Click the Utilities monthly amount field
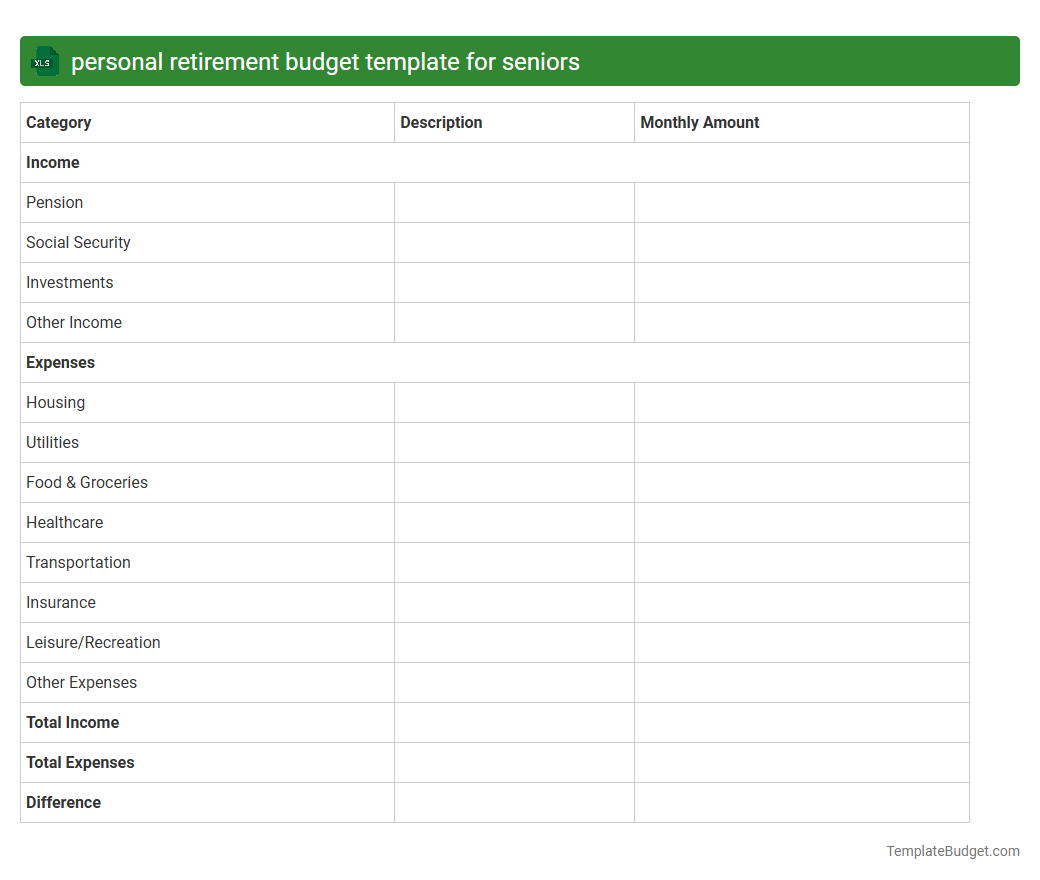The width and height of the screenshot is (1040, 880). point(800,442)
